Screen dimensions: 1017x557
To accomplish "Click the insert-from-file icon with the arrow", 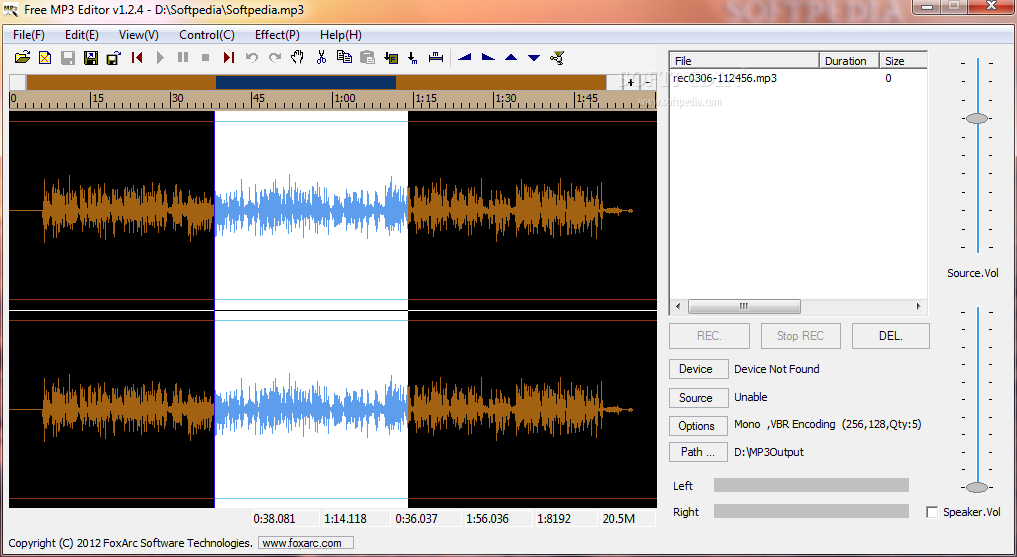I will click(390, 58).
